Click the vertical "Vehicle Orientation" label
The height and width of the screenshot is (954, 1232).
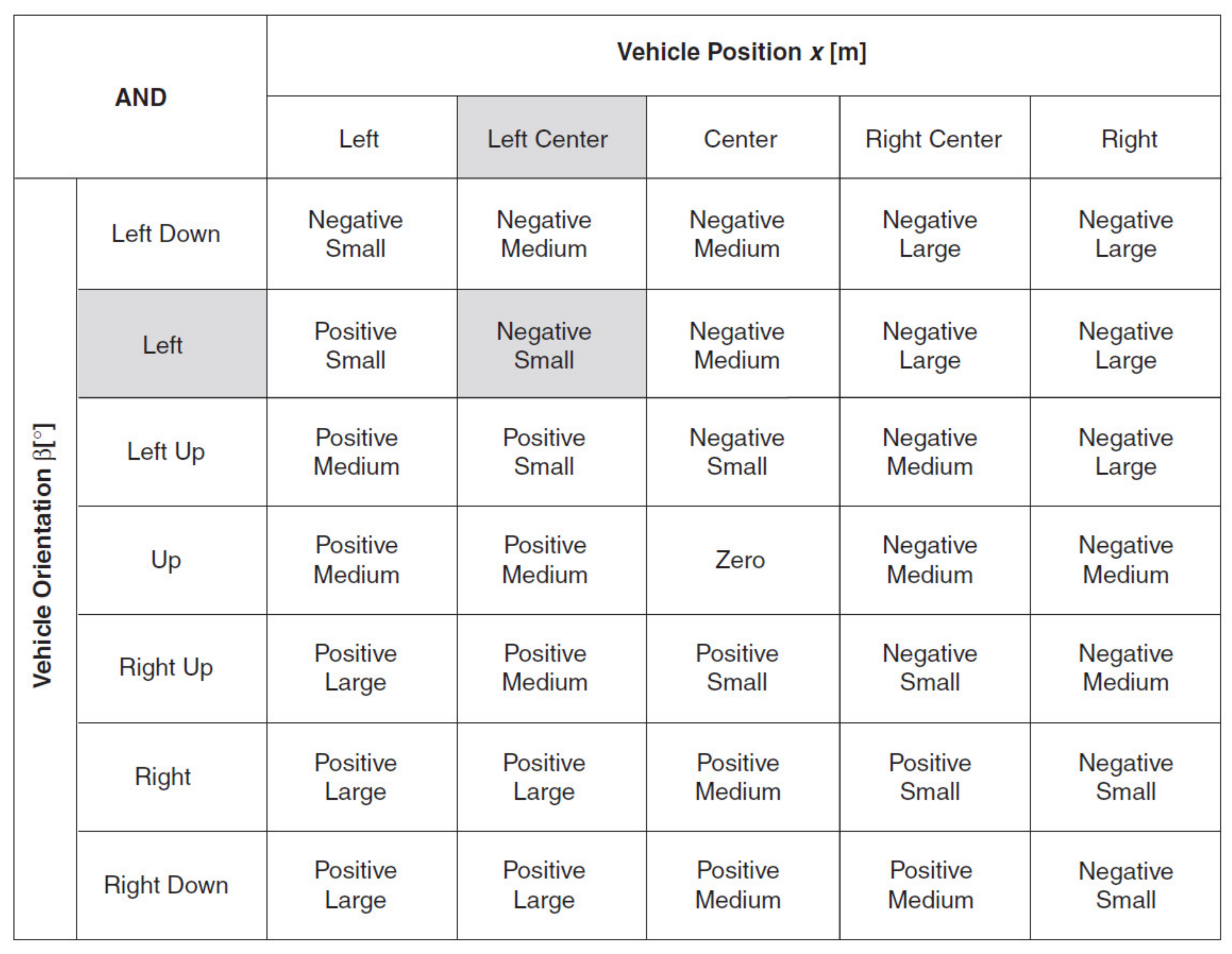[x=43, y=556]
